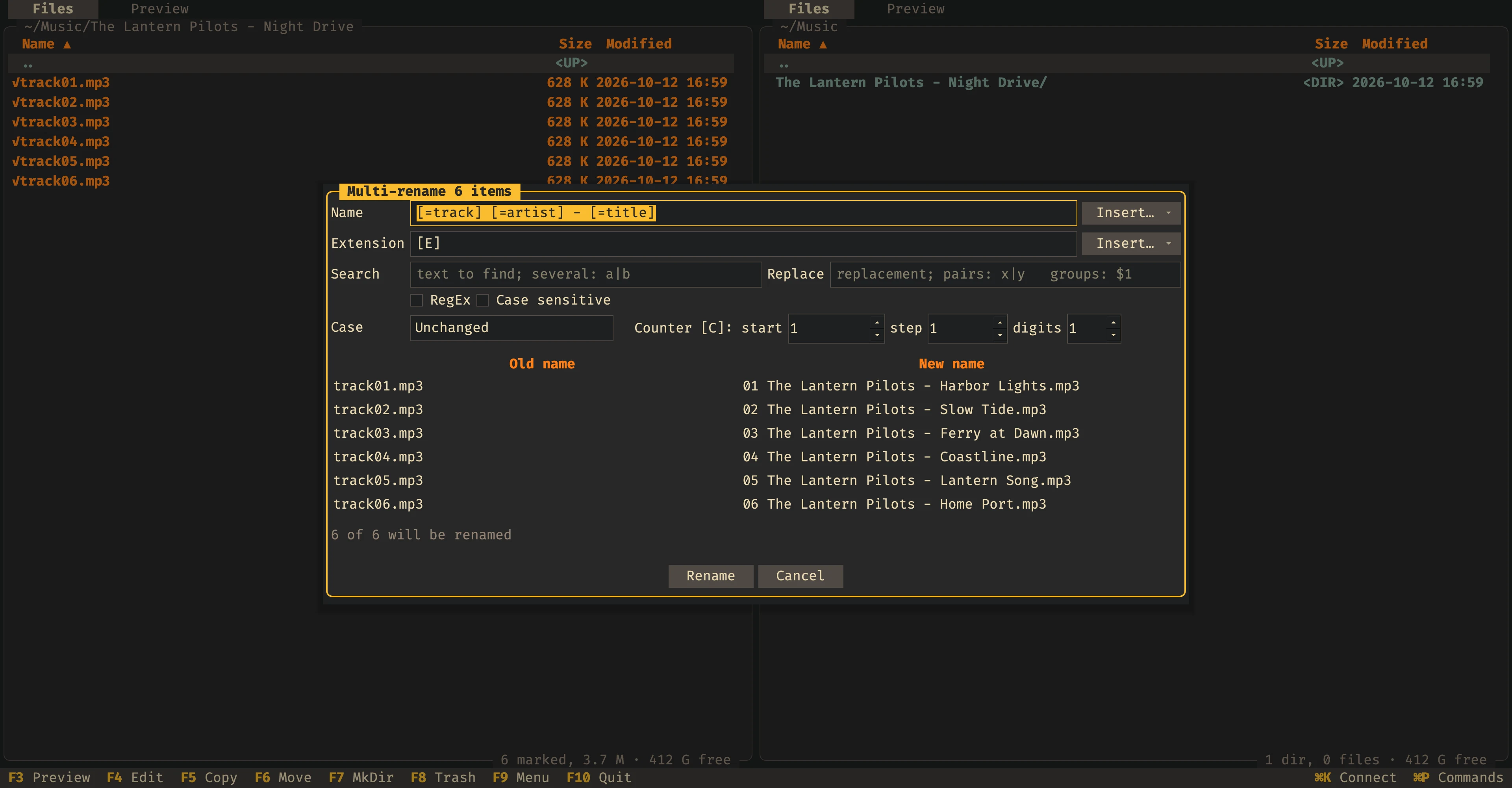
Task: Open The Lantern Pilots - Night Drive folder
Action: (x=1127, y=83)
